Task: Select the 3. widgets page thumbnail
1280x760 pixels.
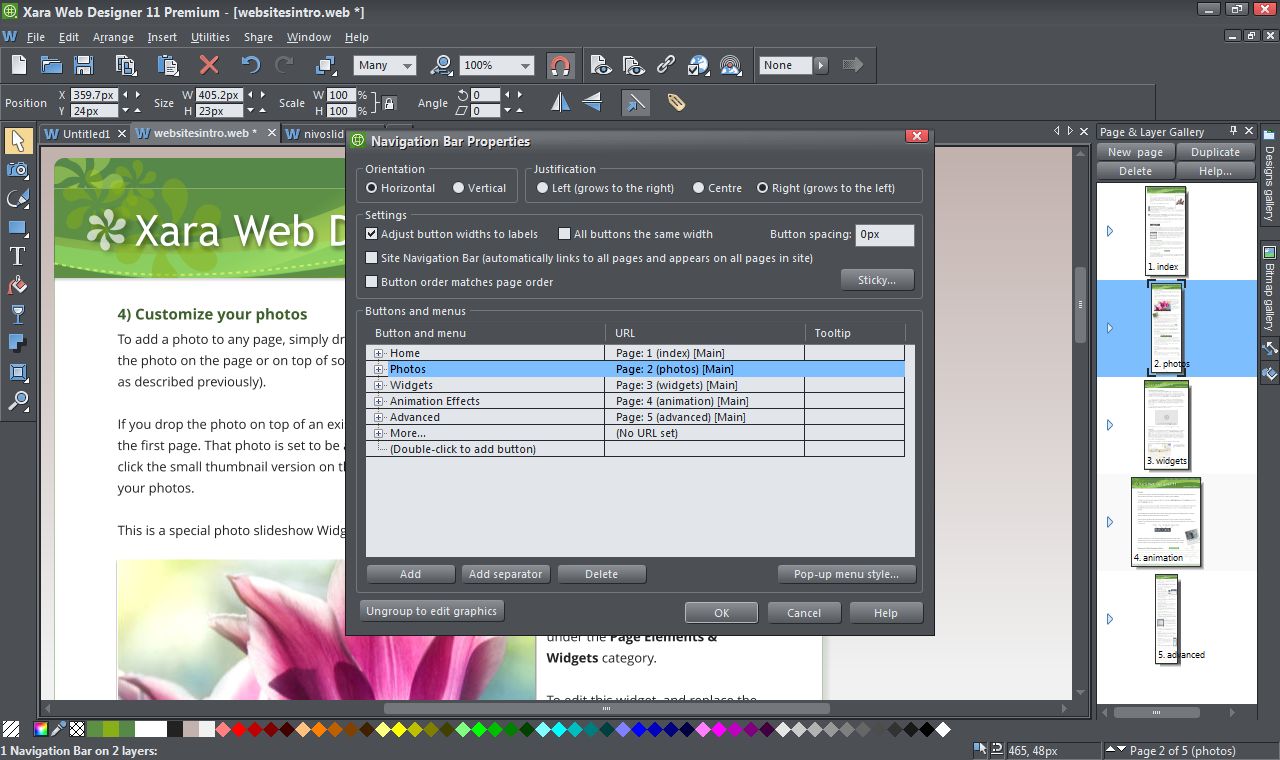Action: [1166, 424]
